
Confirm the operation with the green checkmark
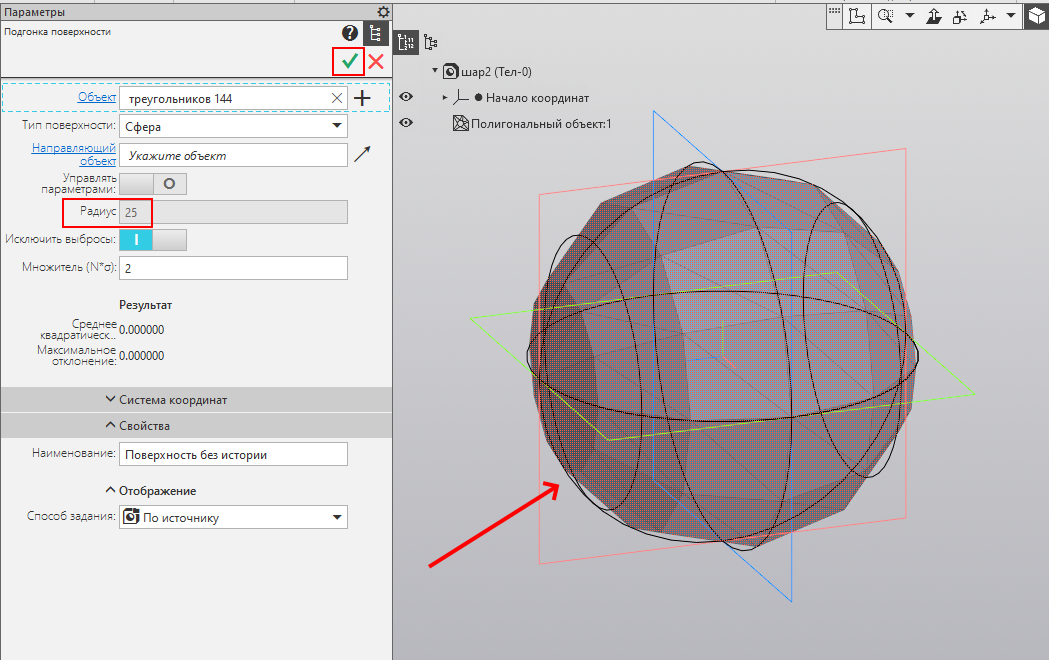coord(349,62)
